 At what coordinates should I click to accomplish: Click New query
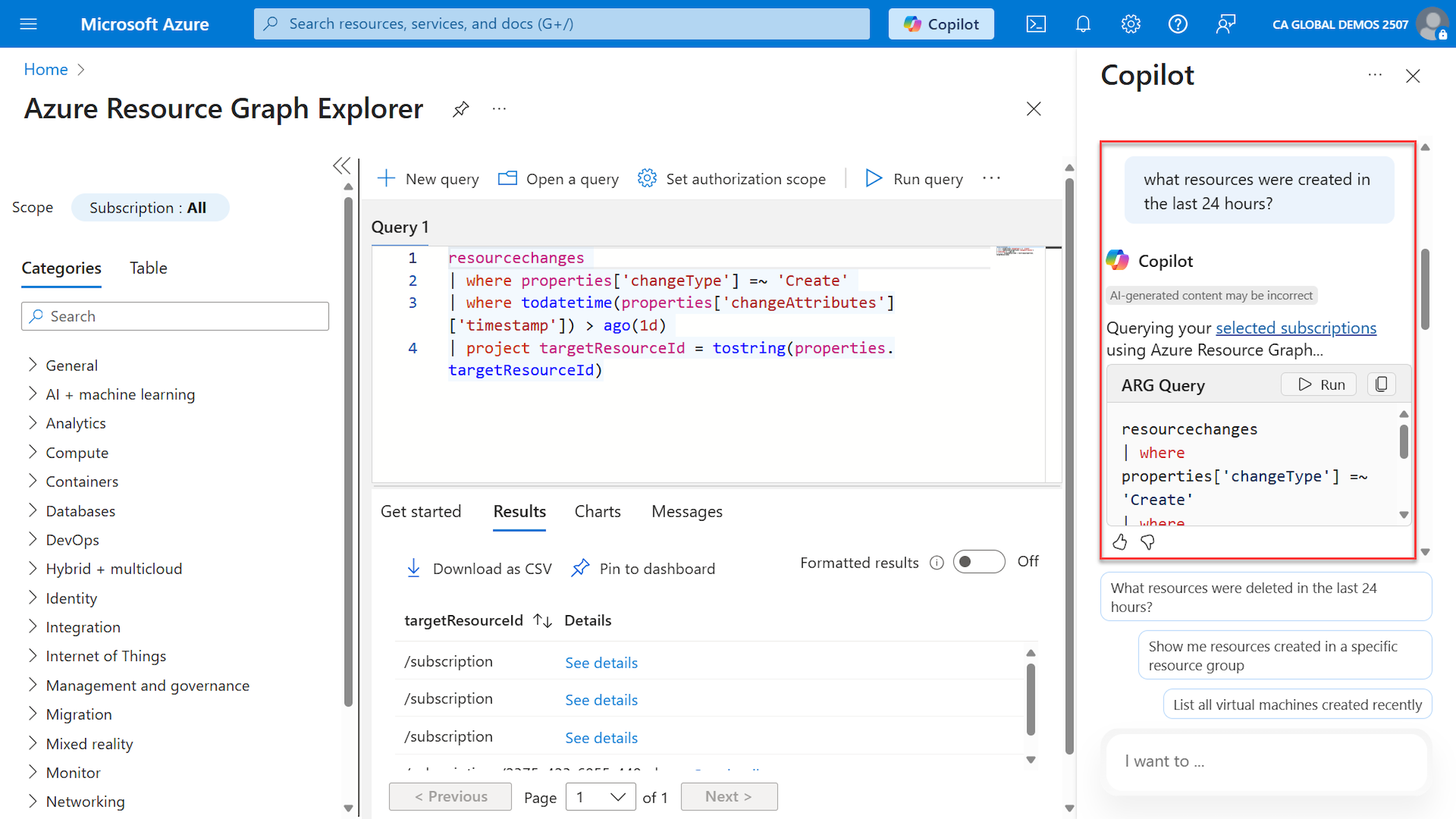[428, 179]
